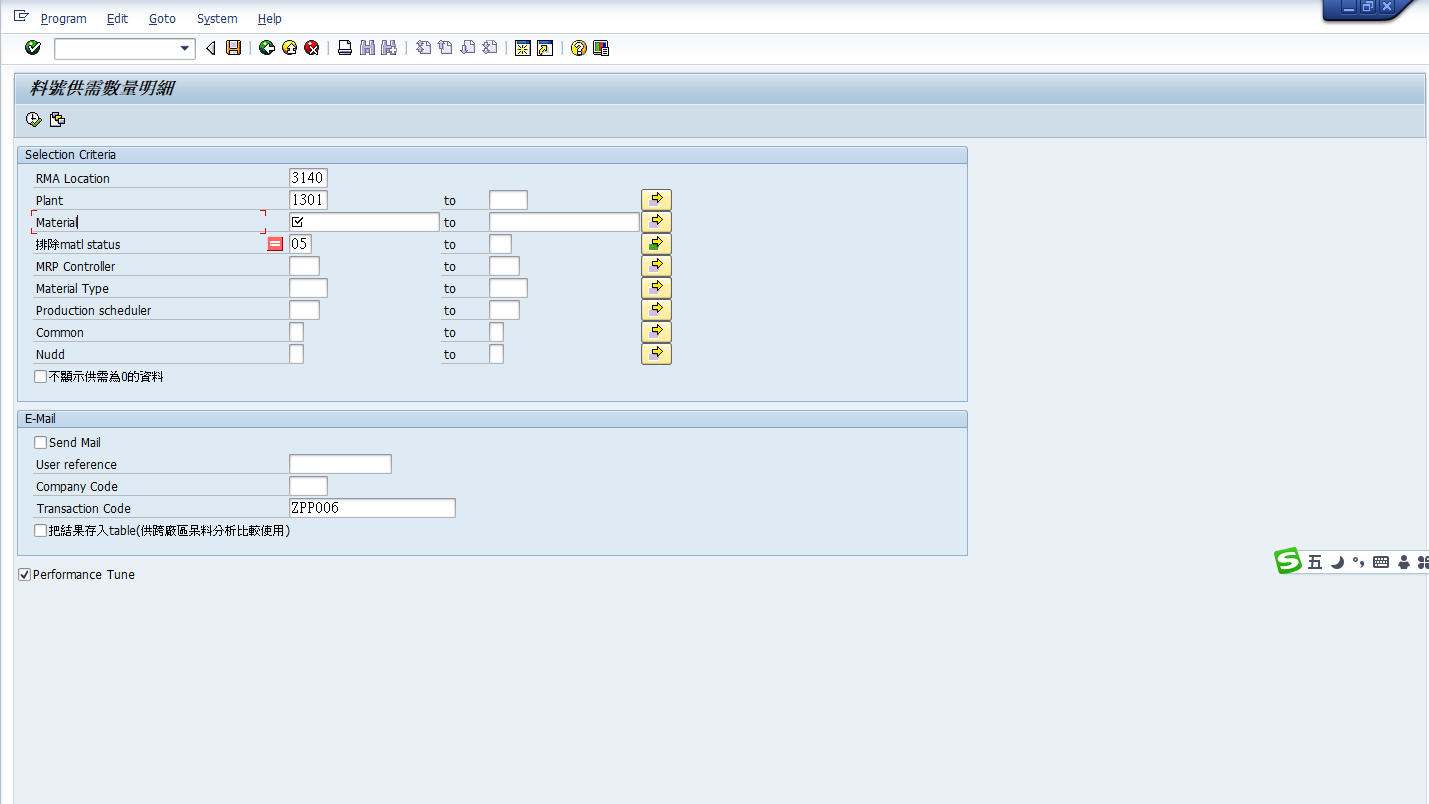The image size is (1429, 804).
Task: Open multiple selection for MRP Controller
Action: pyautogui.click(x=656, y=266)
